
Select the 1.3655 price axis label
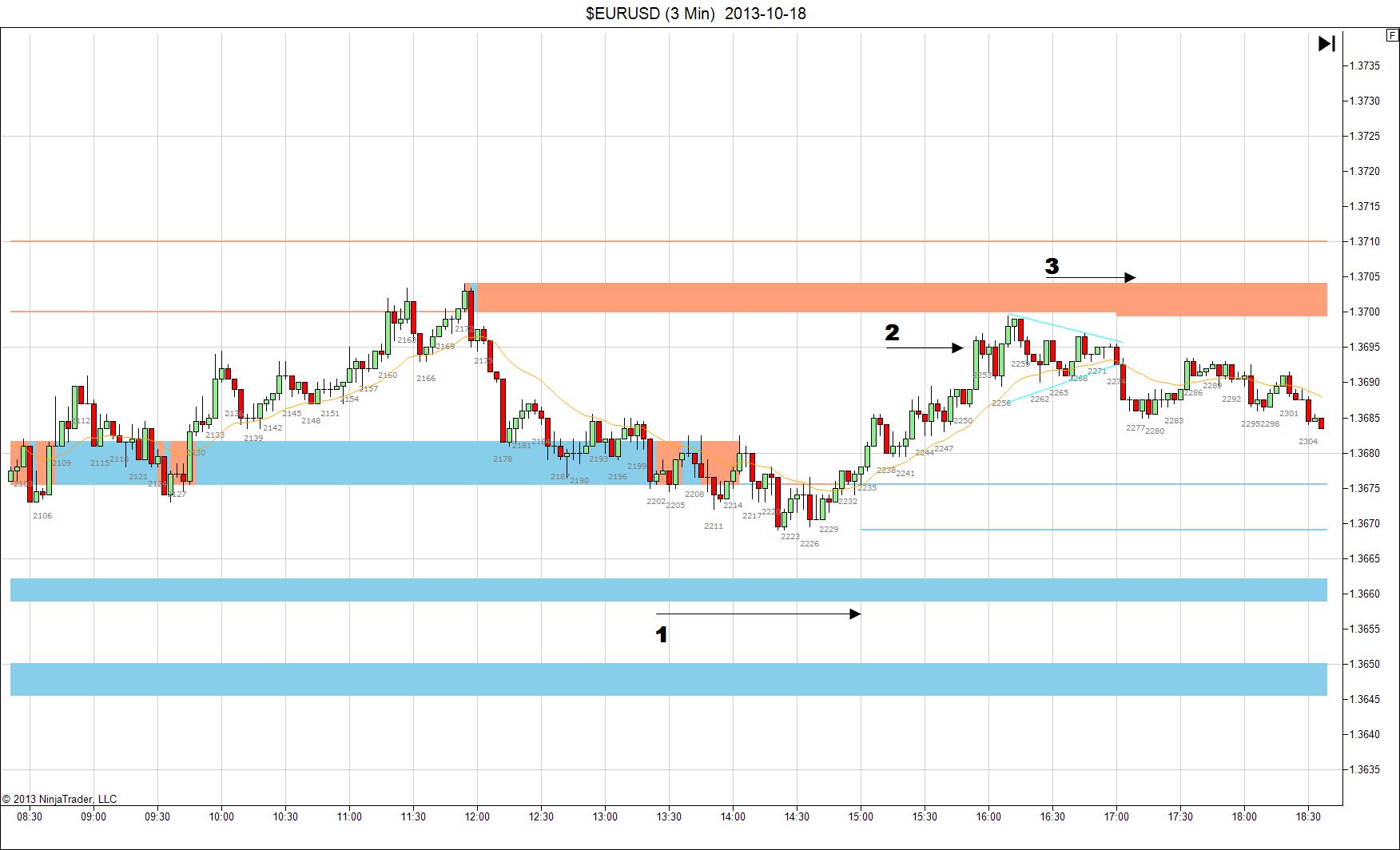[x=1364, y=629]
